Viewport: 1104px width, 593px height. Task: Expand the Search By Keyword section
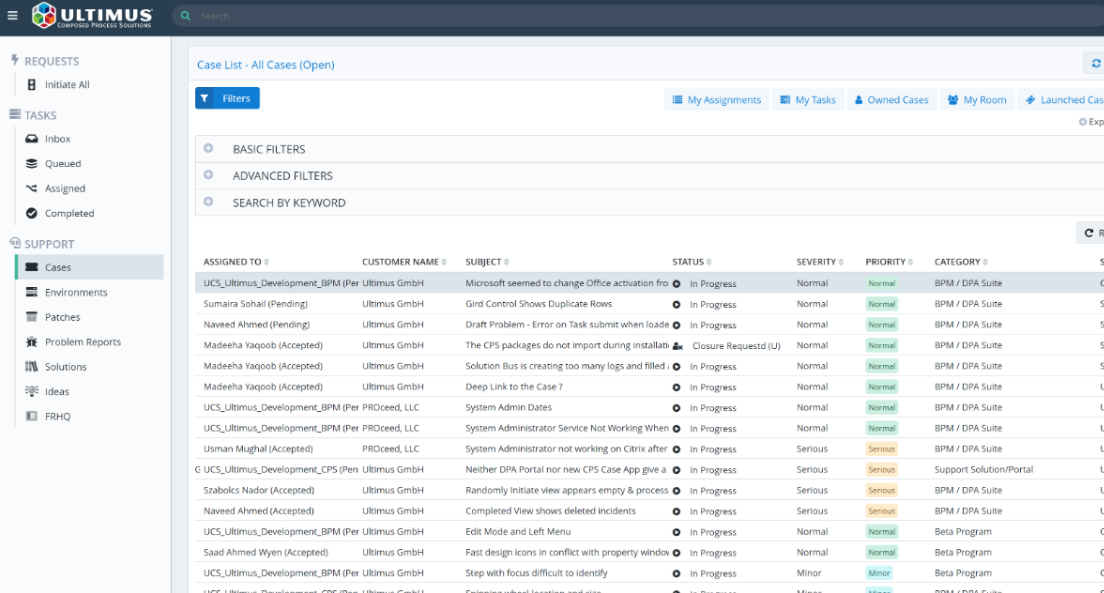pyautogui.click(x=208, y=202)
